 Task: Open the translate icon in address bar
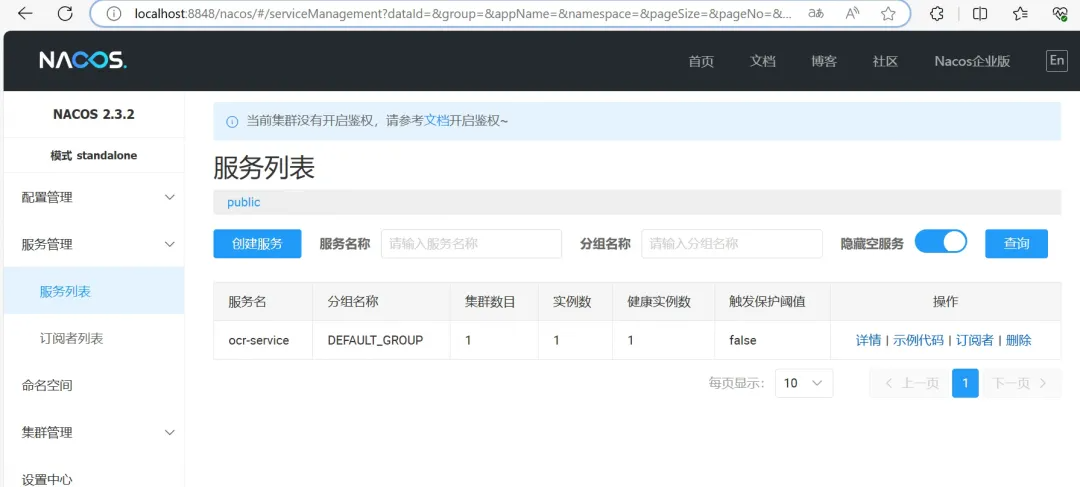pyautogui.click(x=816, y=13)
